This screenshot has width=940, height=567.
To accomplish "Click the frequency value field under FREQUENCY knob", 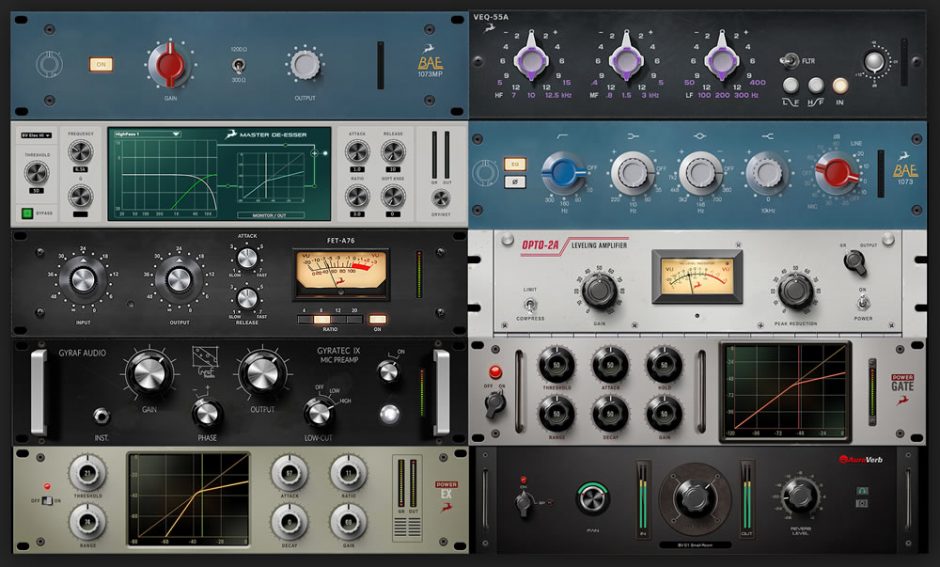I will 80,170.
